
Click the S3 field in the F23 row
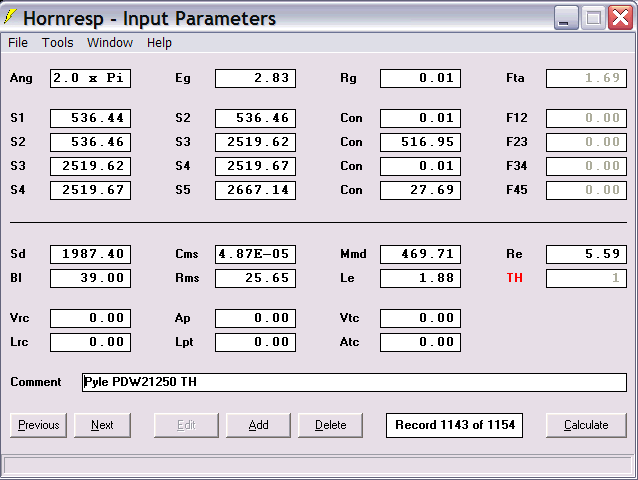[256, 142]
